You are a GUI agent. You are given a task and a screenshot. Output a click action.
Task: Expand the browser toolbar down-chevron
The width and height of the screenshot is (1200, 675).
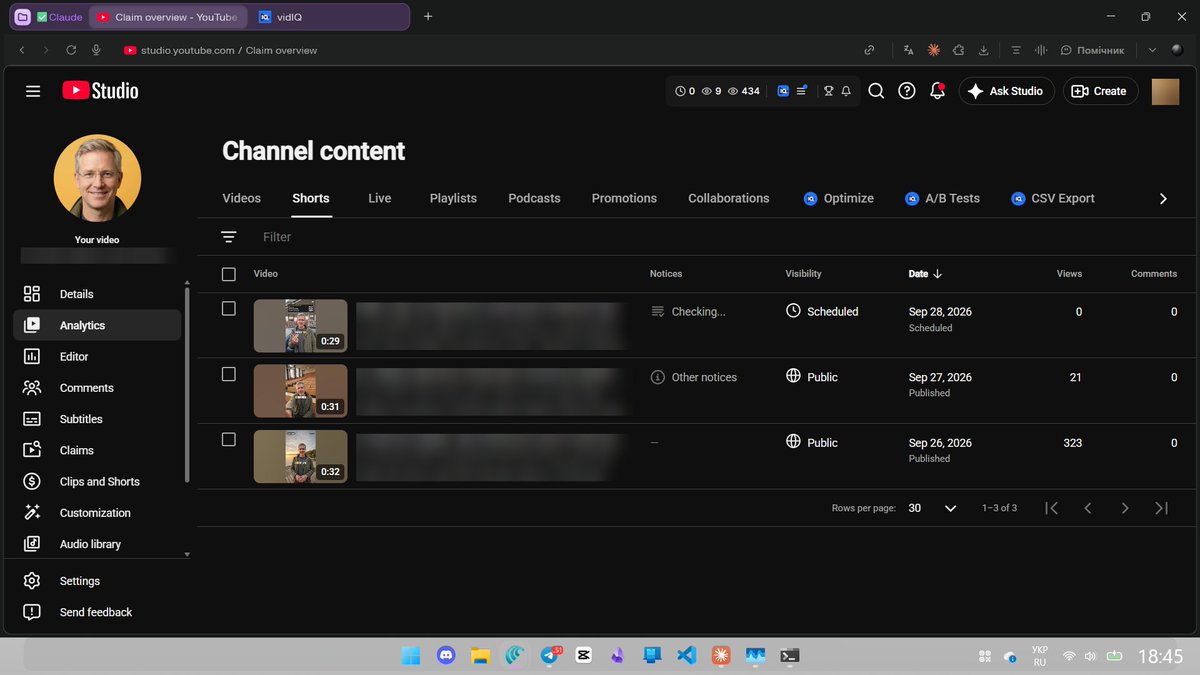pyautogui.click(x=1152, y=50)
